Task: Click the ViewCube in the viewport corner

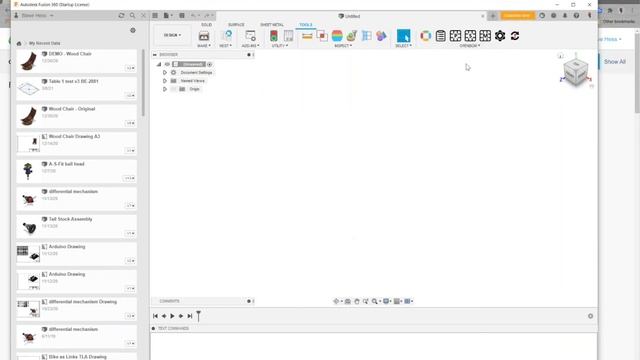Action: pos(576,72)
